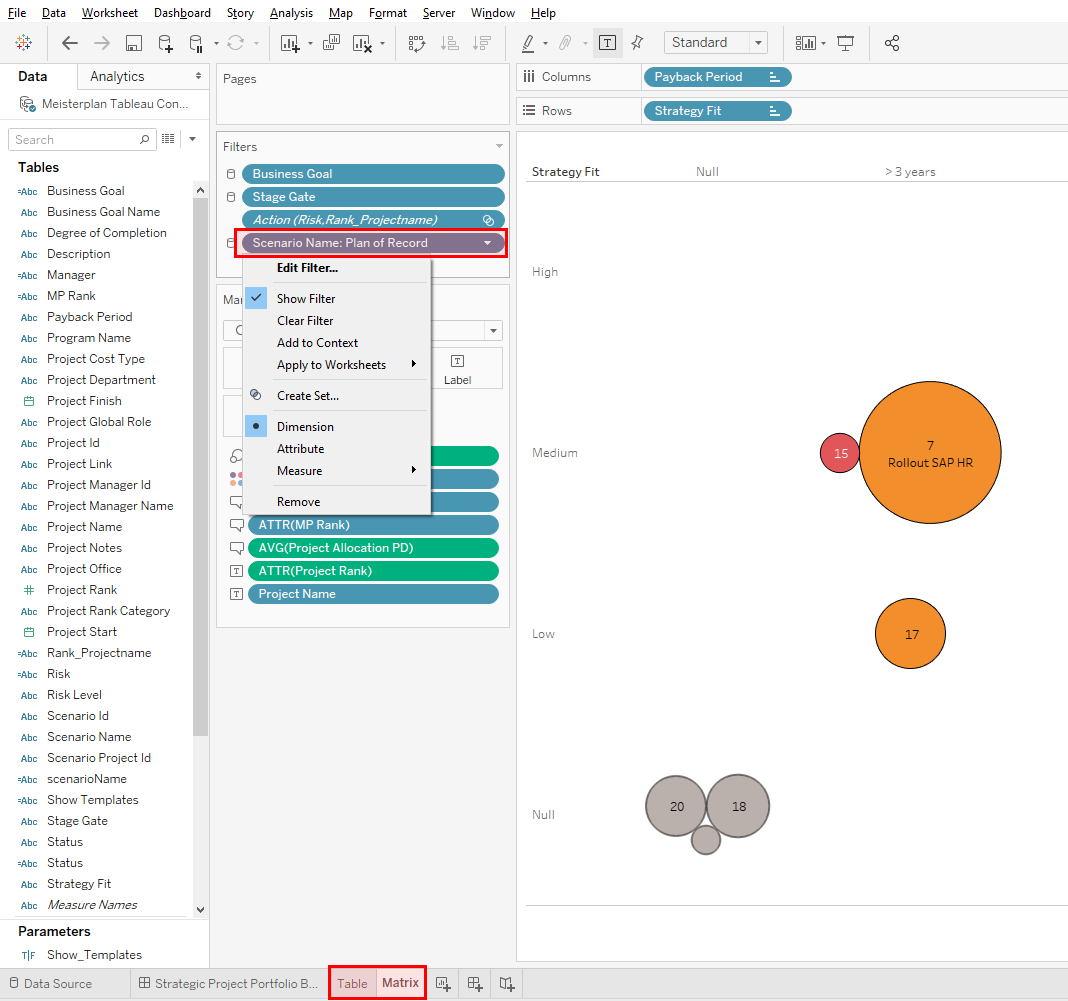Viewport: 1068px width, 1001px height.
Task: Open the Worksheet menu
Action: (110, 13)
